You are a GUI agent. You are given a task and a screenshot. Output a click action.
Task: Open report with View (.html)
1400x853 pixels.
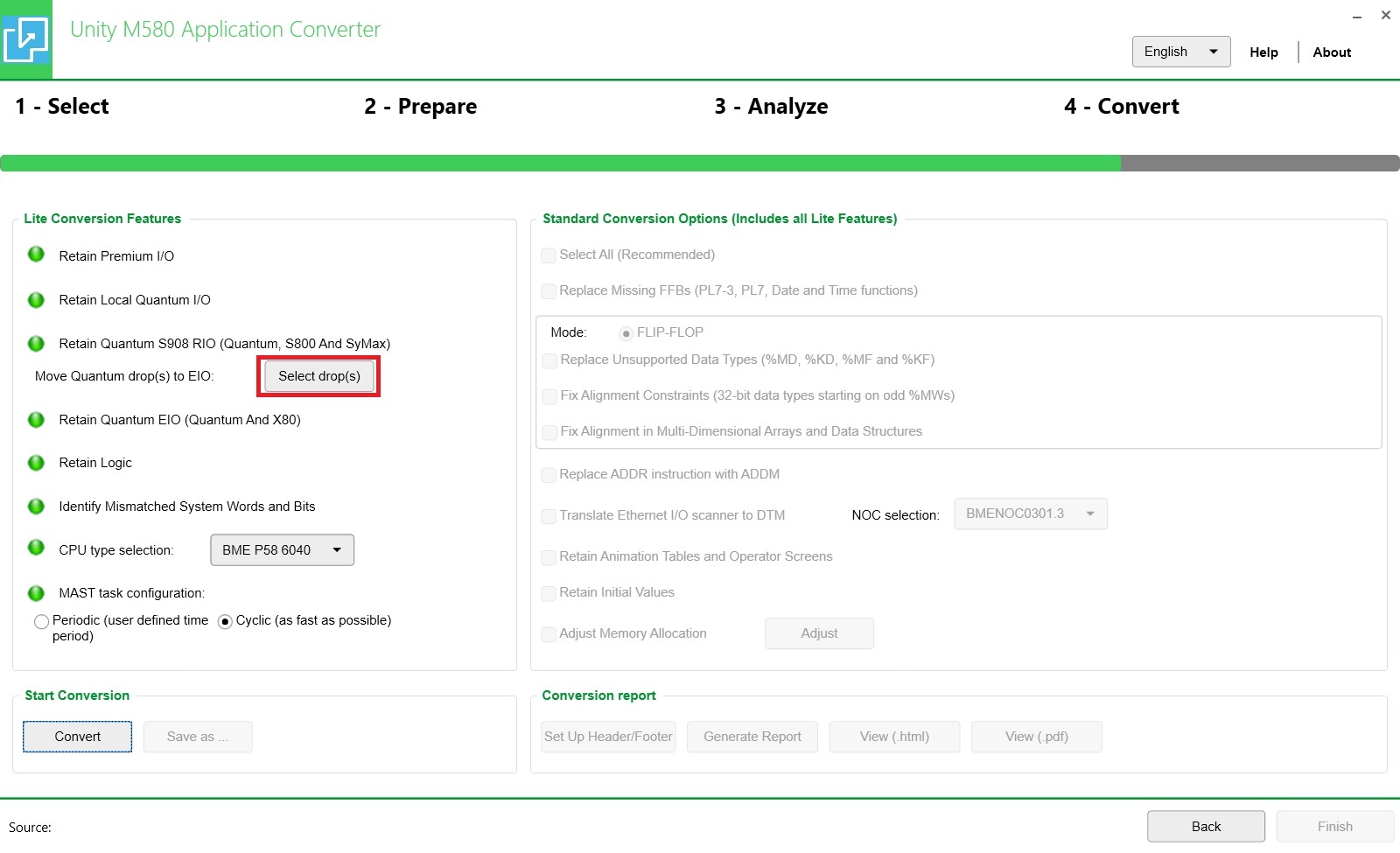point(894,737)
